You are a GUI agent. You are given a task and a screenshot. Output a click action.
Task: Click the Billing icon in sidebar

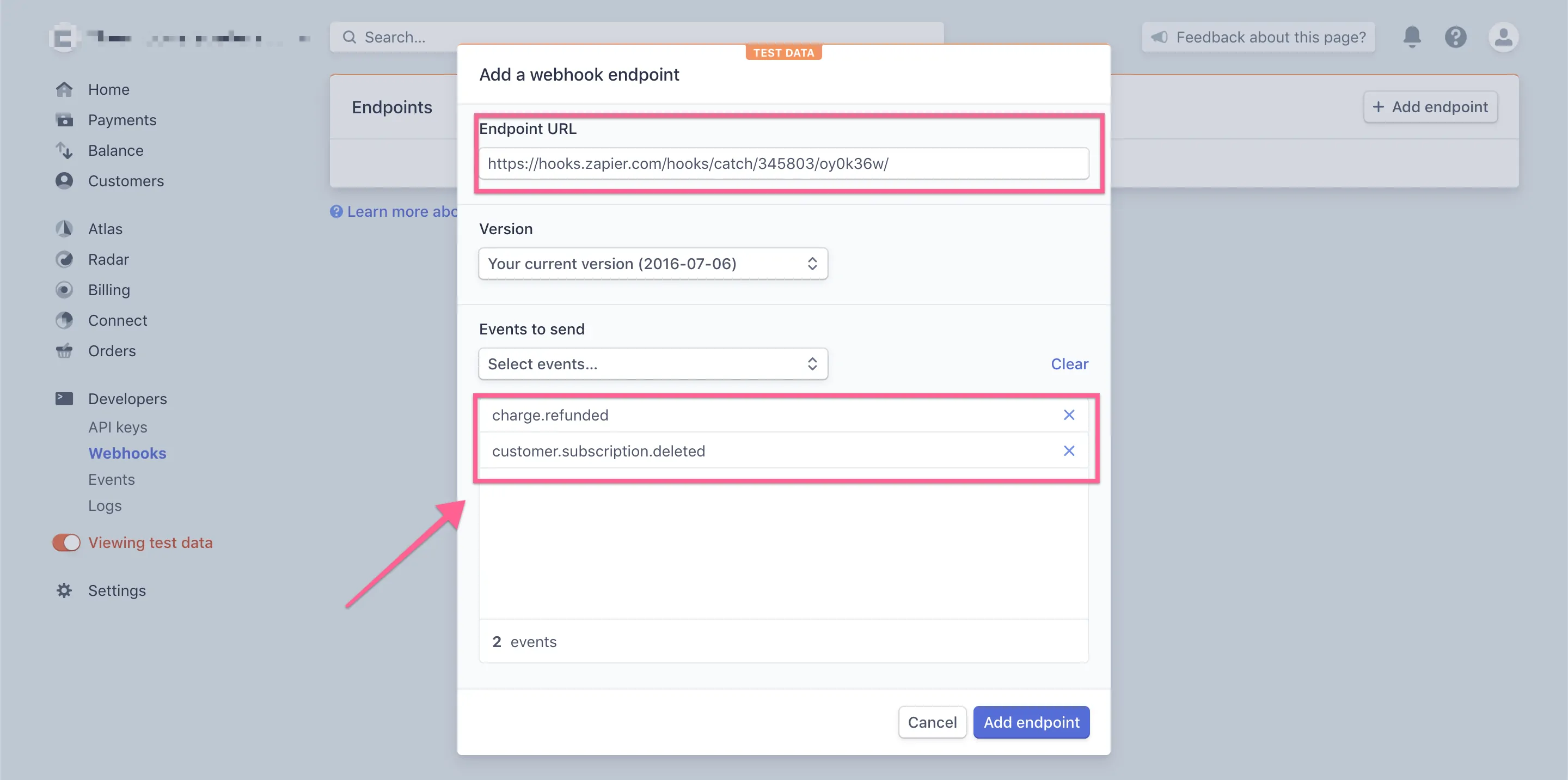(x=64, y=290)
